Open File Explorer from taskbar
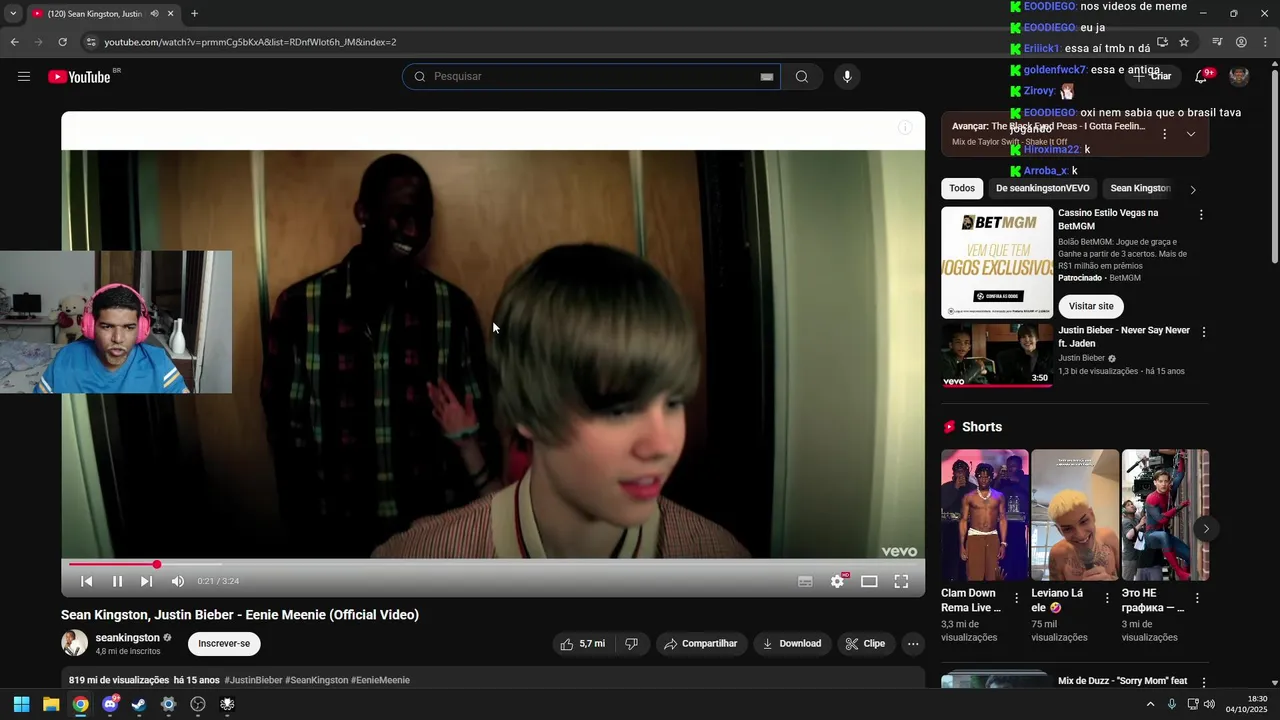Image resolution: width=1280 pixels, height=720 pixels. click(51, 704)
